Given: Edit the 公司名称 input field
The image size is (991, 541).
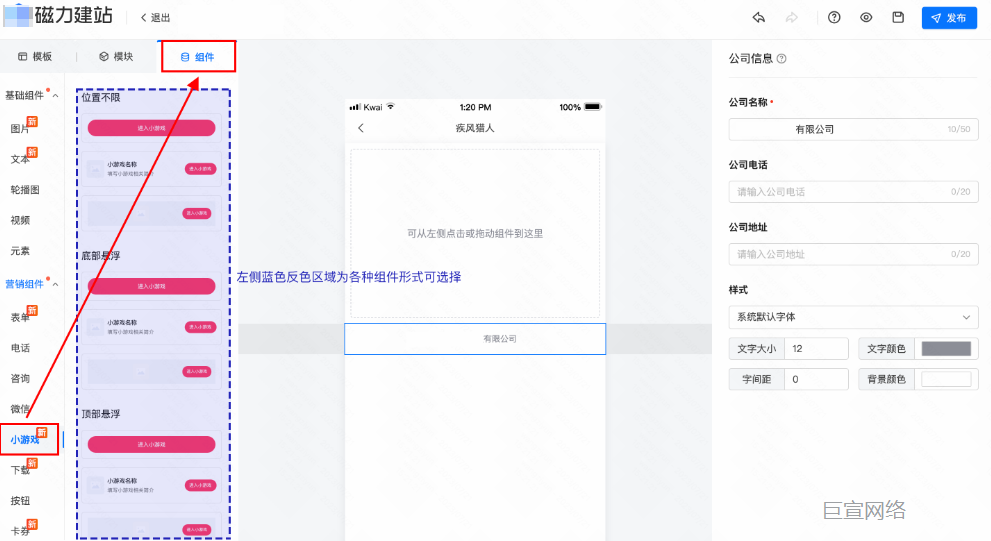Looking at the screenshot, I should pos(853,129).
